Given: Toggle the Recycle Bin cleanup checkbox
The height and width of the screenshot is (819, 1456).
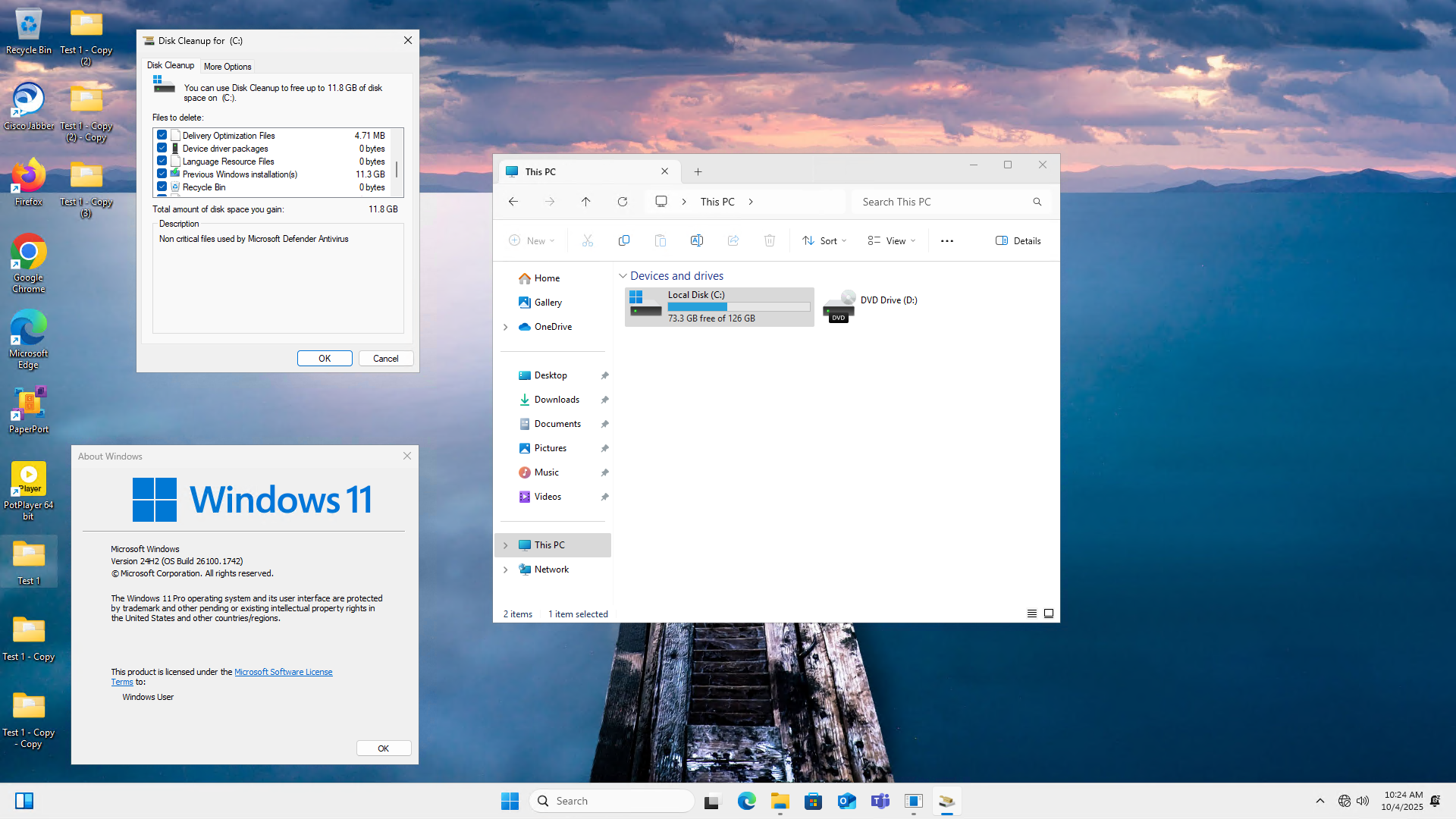Looking at the screenshot, I should point(162,187).
